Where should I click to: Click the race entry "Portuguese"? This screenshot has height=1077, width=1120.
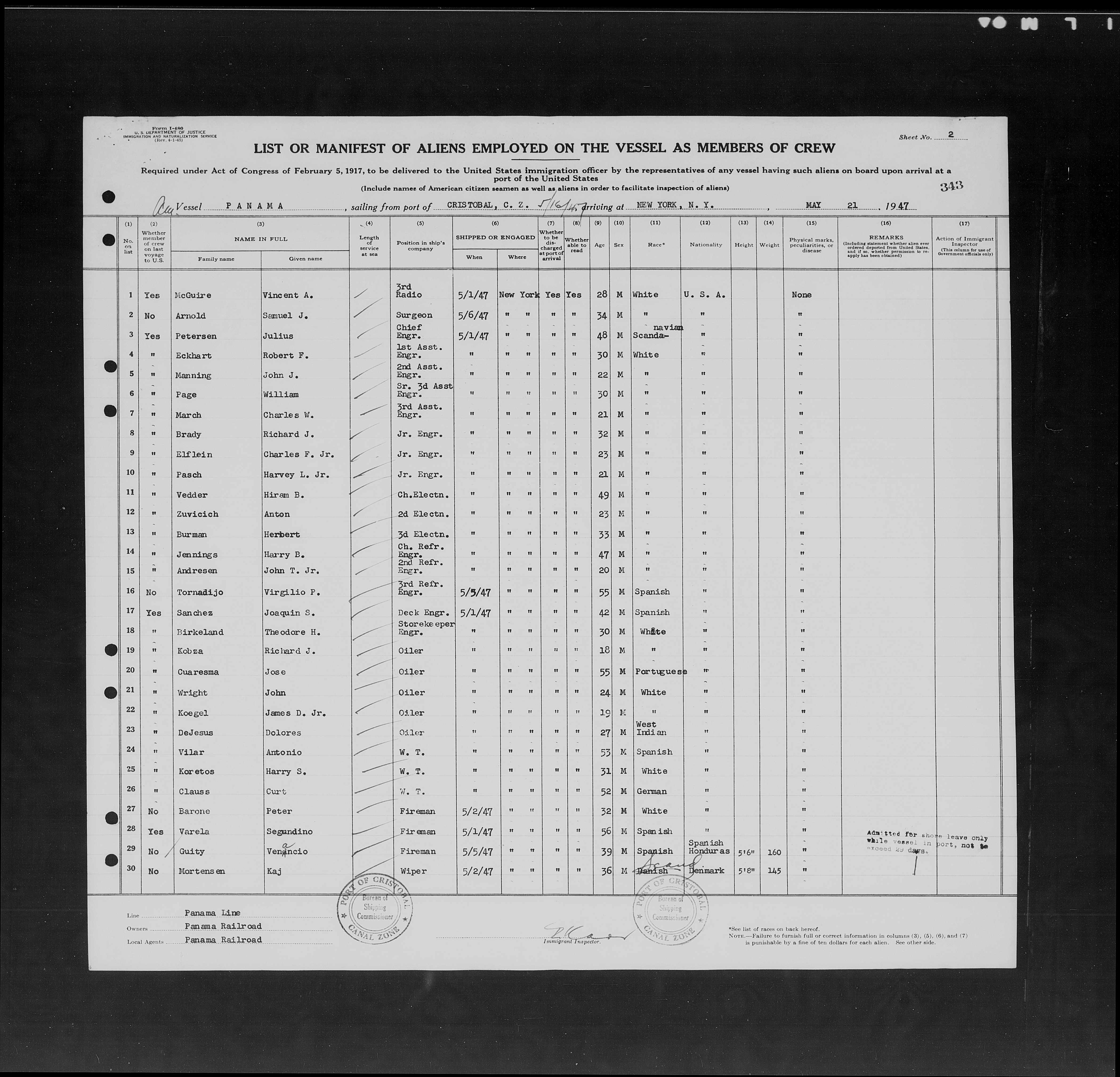(x=661, y=672)
